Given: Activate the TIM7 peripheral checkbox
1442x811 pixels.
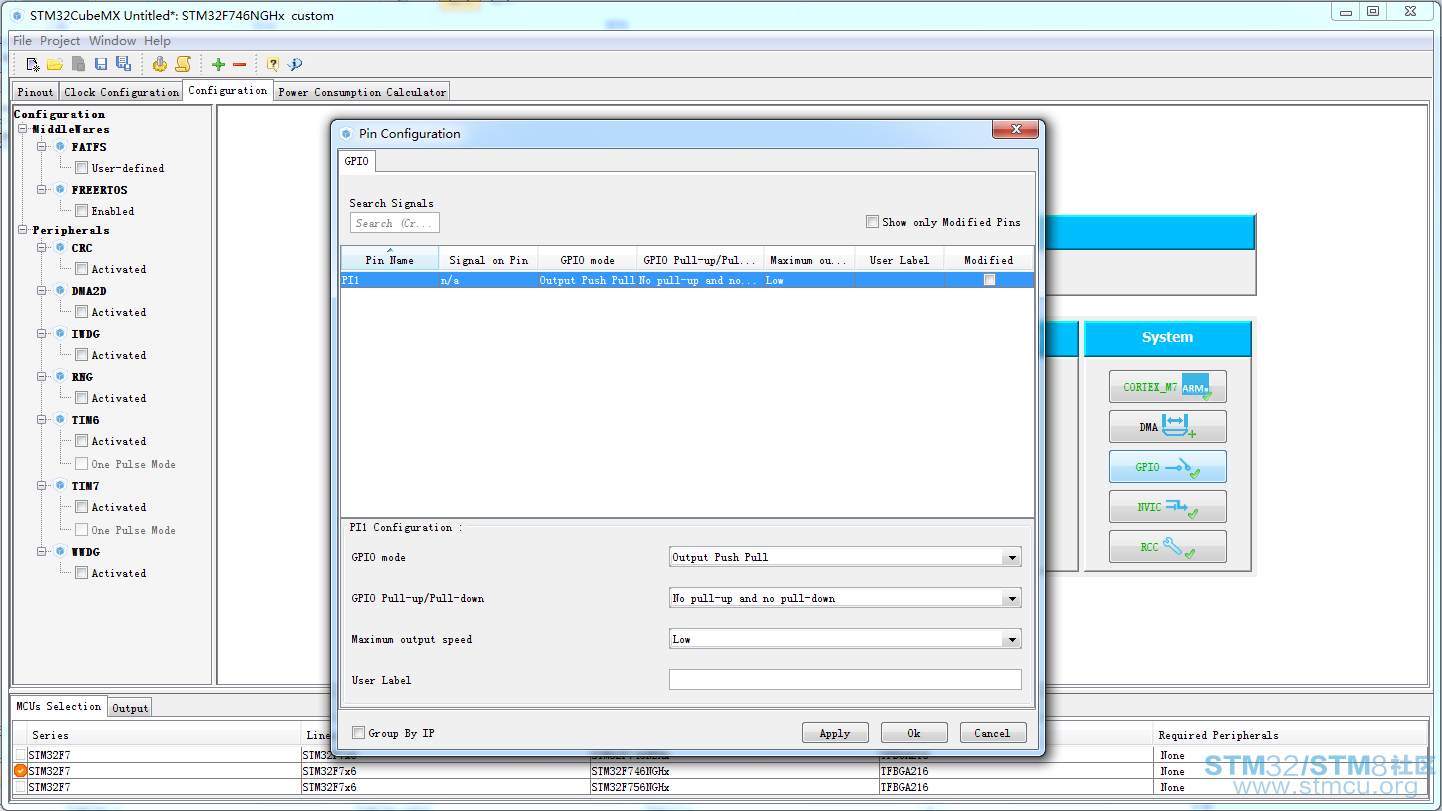Looking at the screenshot, I should [x=82, y=507].
